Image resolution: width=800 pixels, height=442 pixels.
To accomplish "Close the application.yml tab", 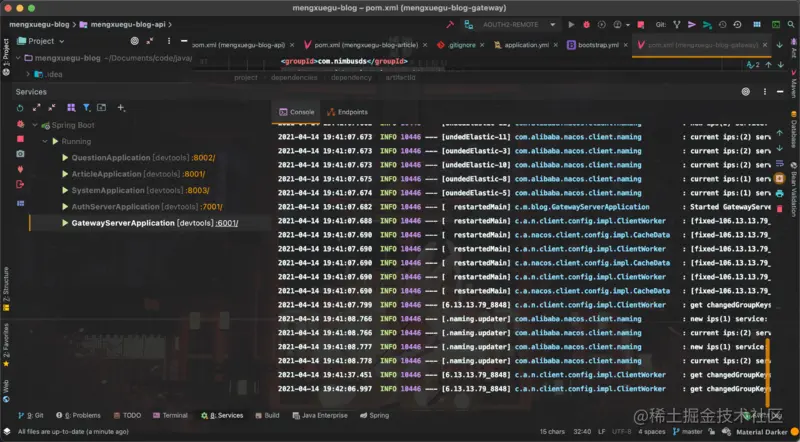I will [x=556, y=45].
